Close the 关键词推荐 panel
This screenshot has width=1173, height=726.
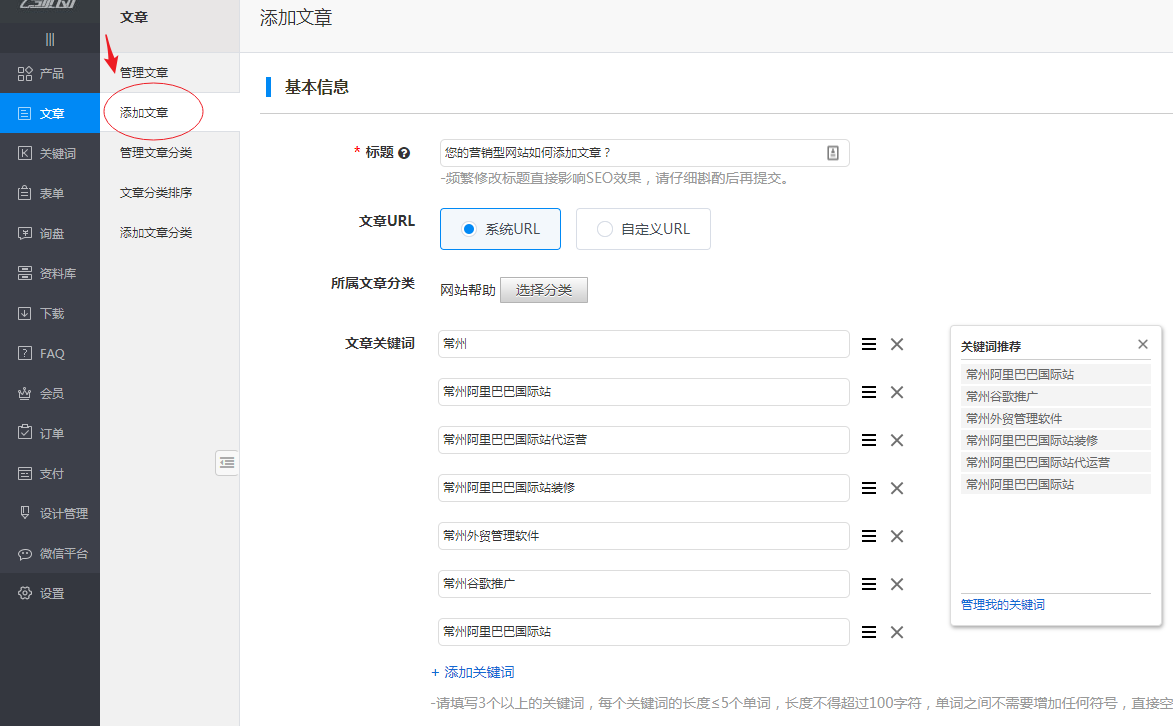pos(1143,344)
